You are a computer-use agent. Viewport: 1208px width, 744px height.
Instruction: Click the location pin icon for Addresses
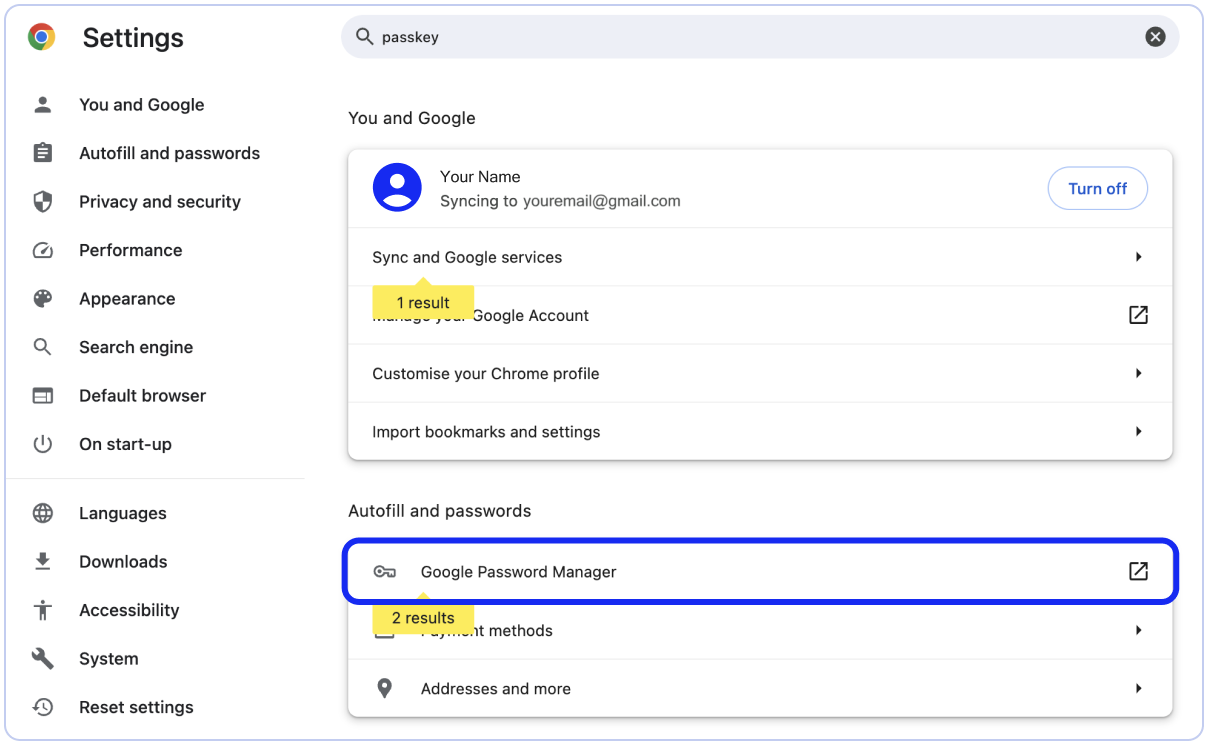tap(384, 688)
